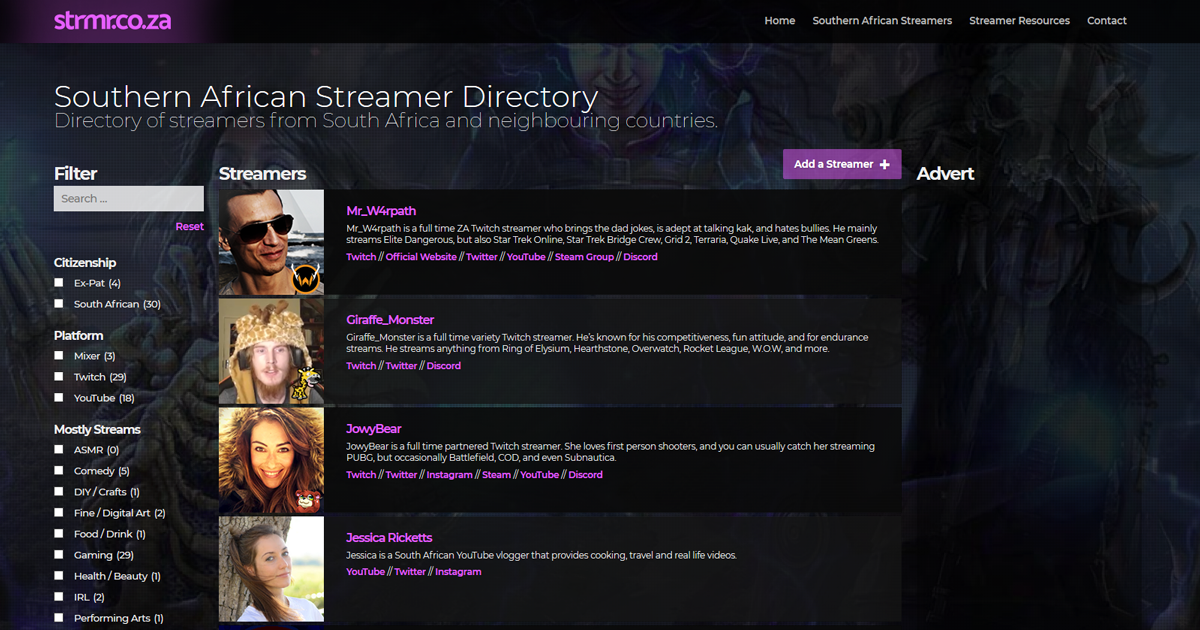The width and height of the screenshot is (1200, 630).
Task: Check the Comedy stream filter
Action: [58, 471]
